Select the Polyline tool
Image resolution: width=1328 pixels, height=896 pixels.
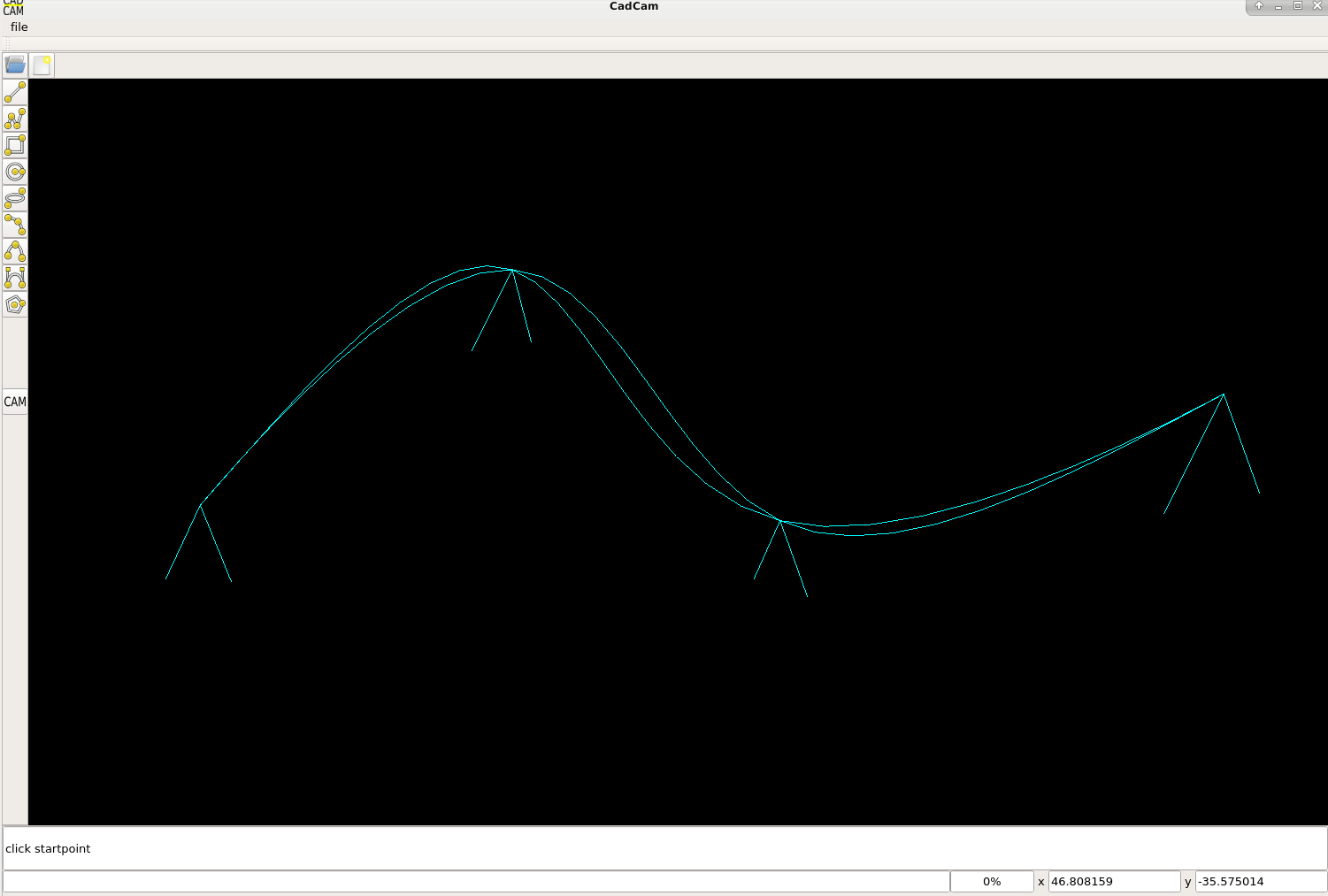15,119
